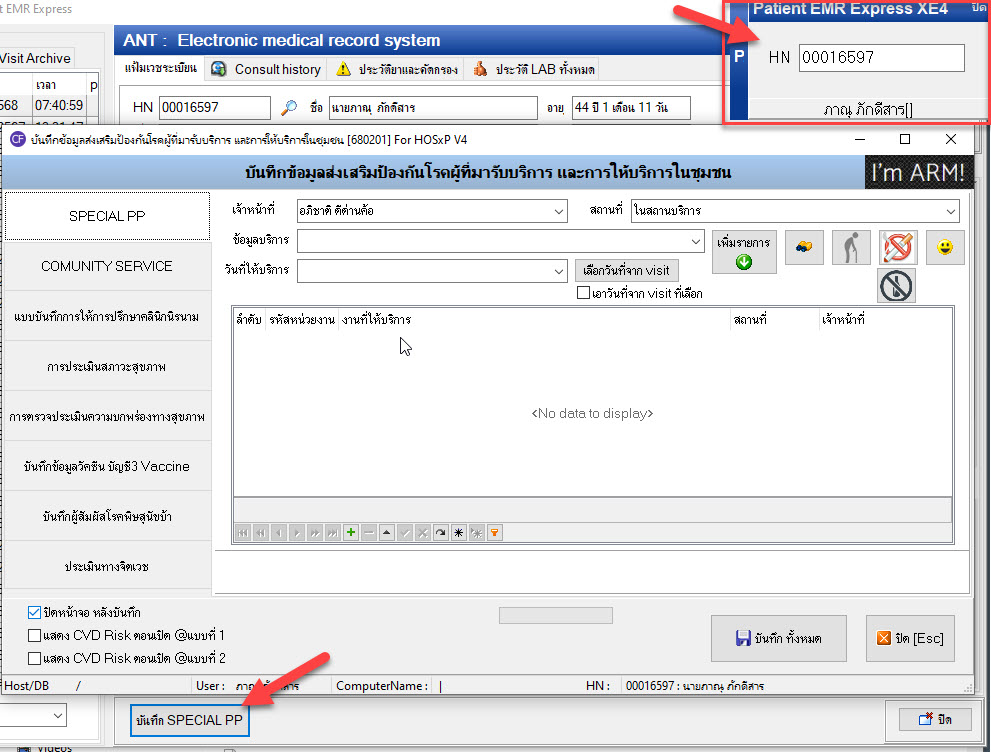Viewport: 991px width, 752px height.
Task: Switch to the Consult history tab
Action: (267, 69)
